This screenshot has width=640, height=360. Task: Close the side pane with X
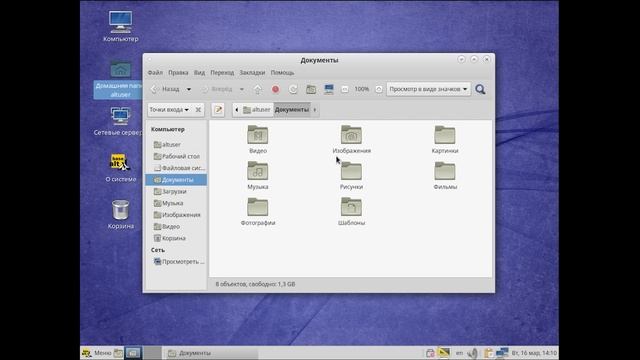coord(198,109)
